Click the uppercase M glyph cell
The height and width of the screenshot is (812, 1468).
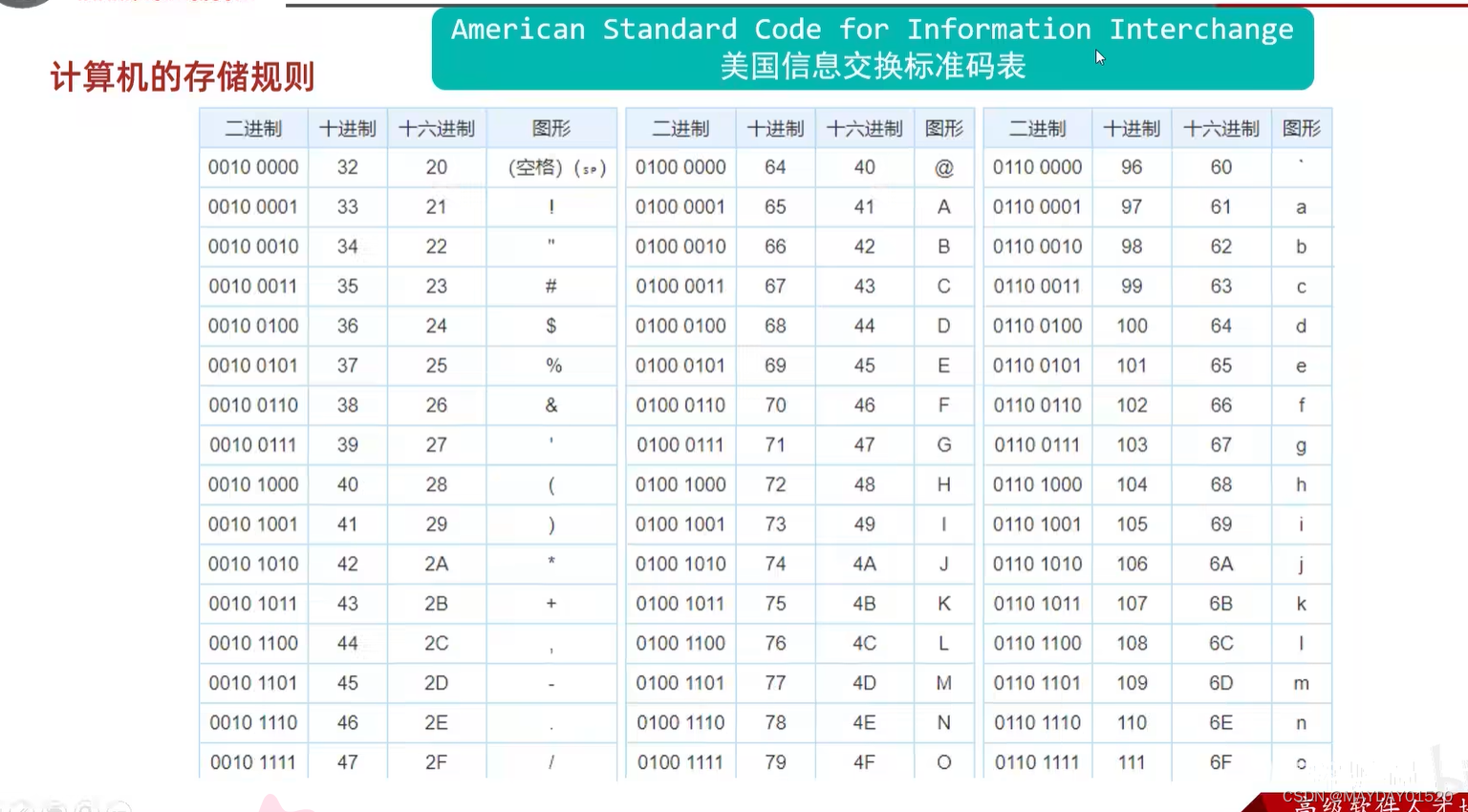tap(944, 683)
